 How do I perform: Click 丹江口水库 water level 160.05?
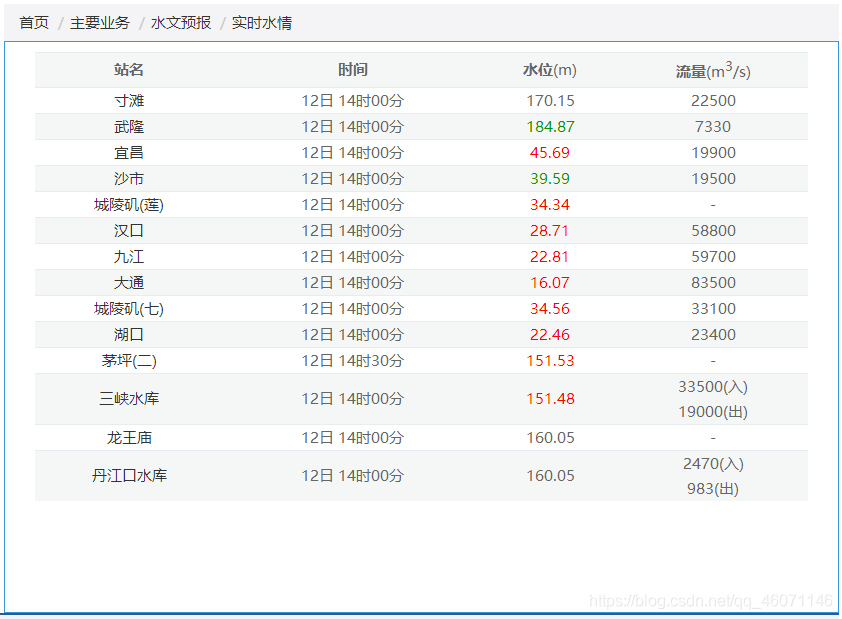pos(550,476)
